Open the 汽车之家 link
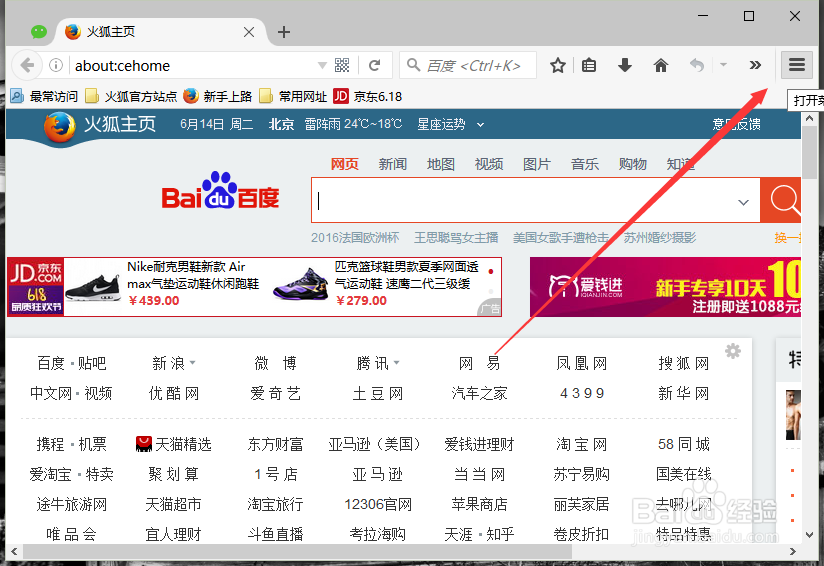The width and height of the screenshot is (824, 566). 479,393
